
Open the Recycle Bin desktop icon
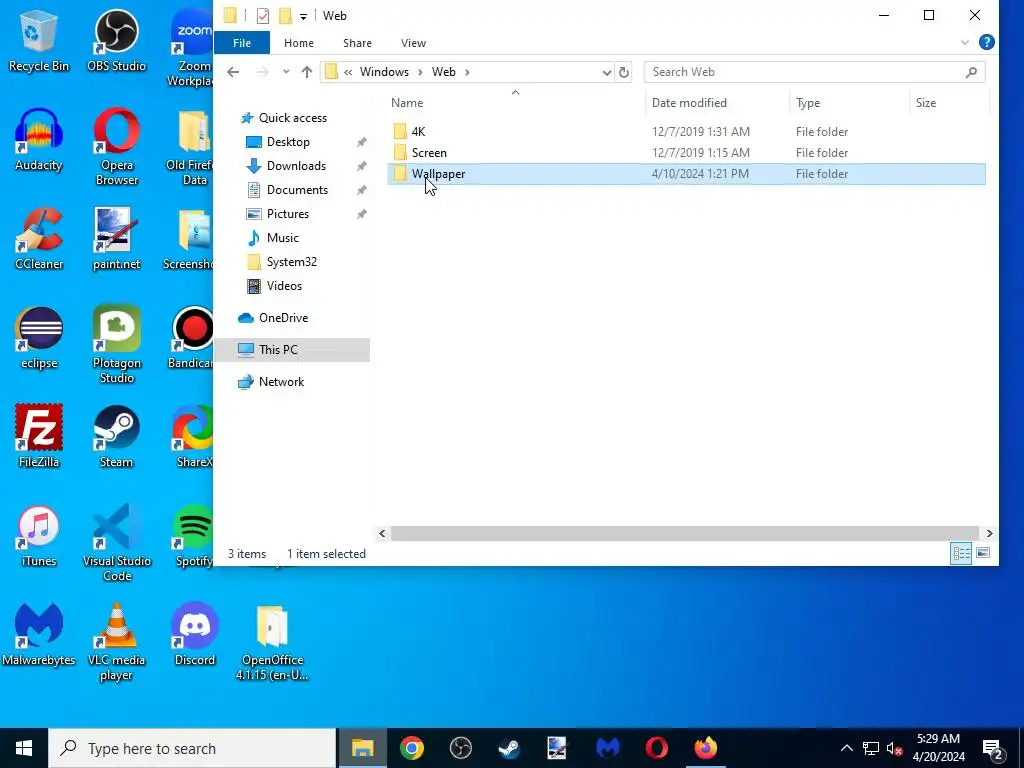39,41
